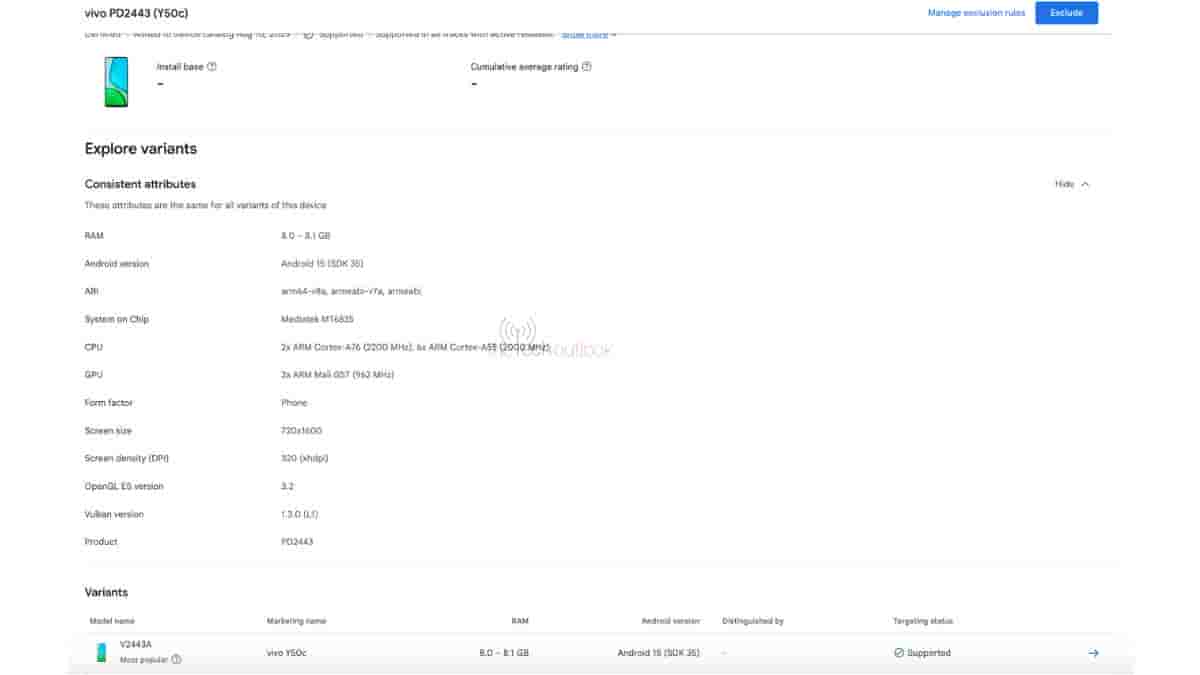
Task: Click the Supported checkmark status icon
Action: click(898, 653)
